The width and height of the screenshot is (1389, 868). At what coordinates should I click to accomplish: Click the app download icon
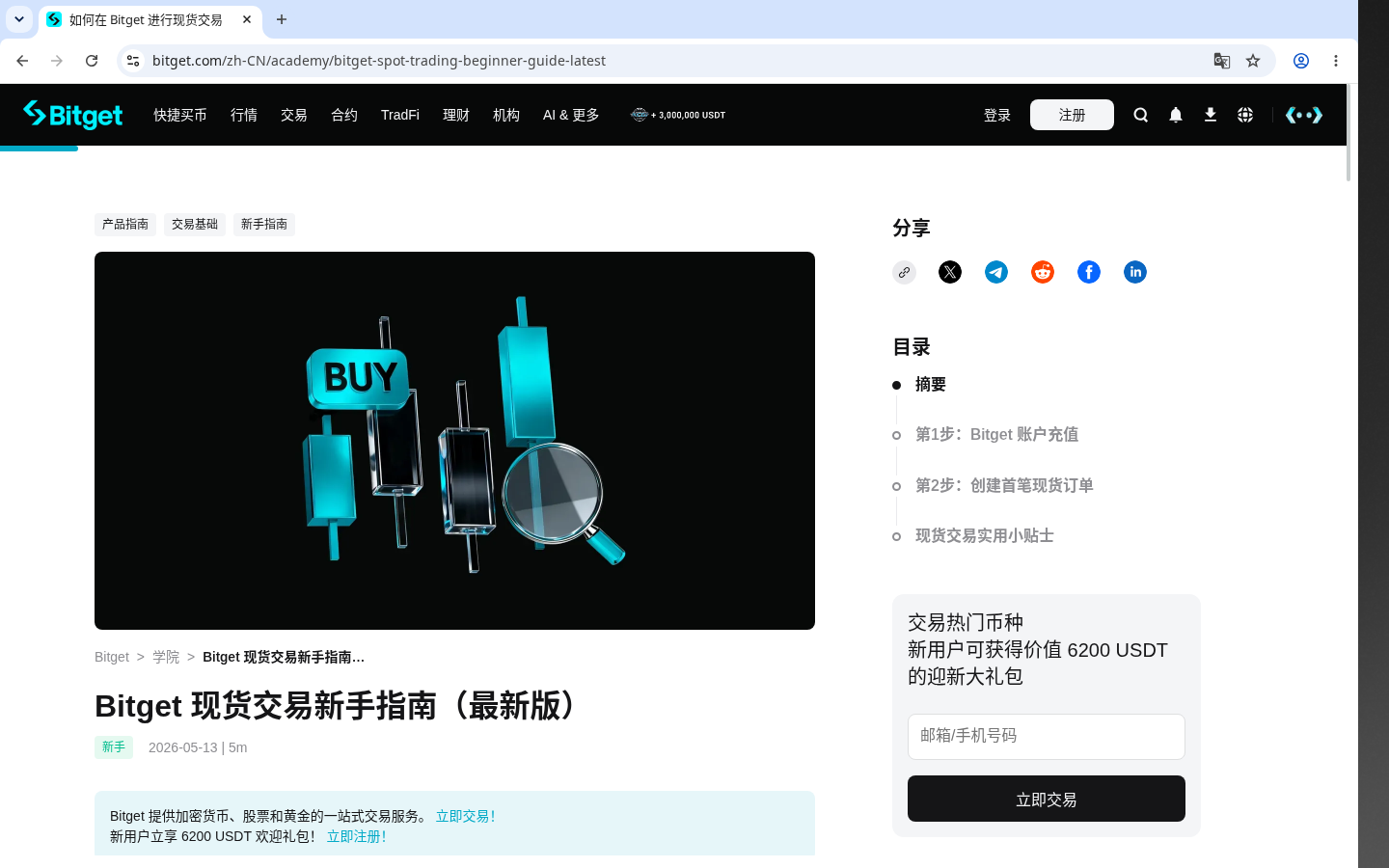(x=1211, y=115)
